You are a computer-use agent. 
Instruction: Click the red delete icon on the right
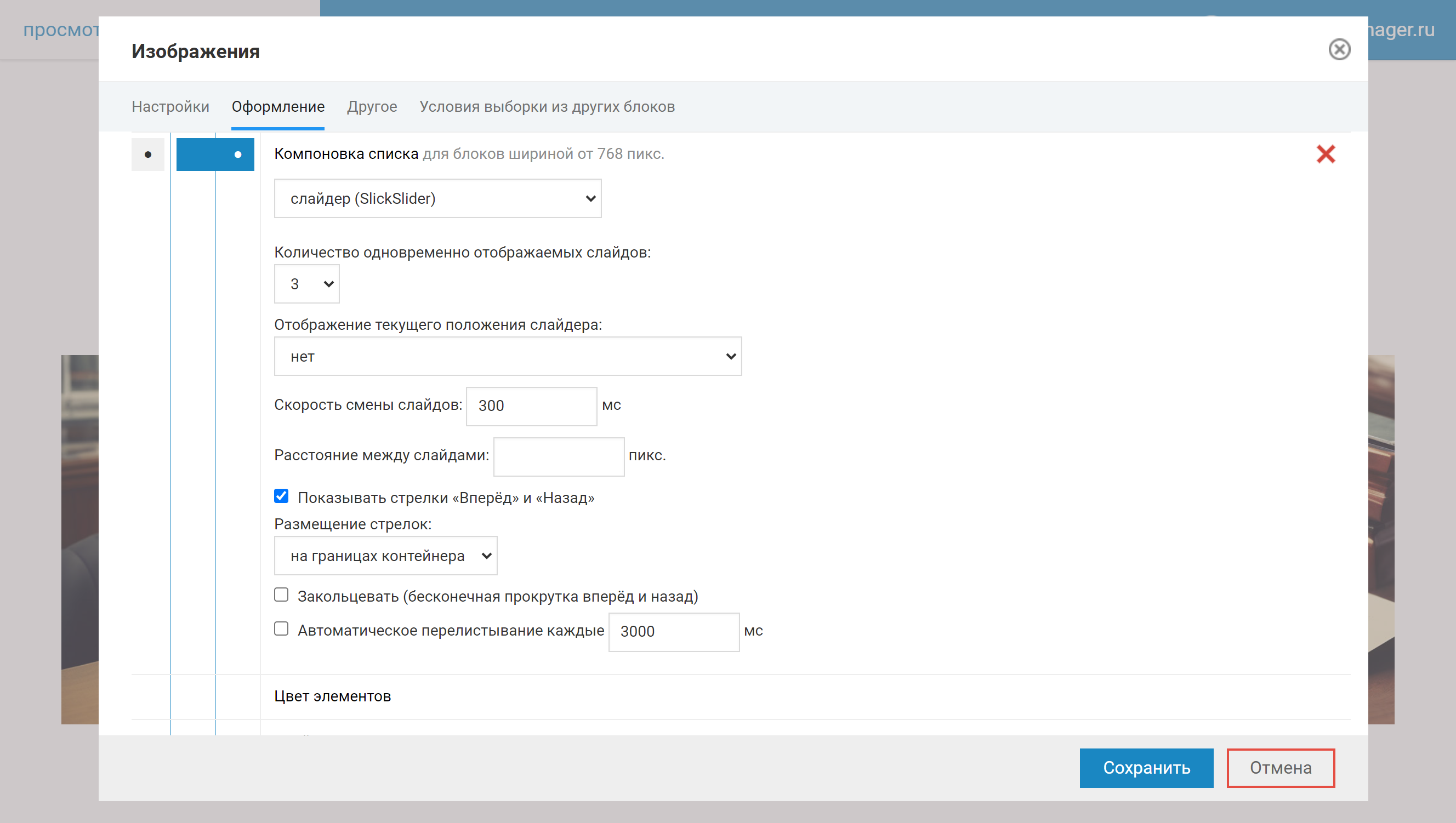(x=1326, y=154)
